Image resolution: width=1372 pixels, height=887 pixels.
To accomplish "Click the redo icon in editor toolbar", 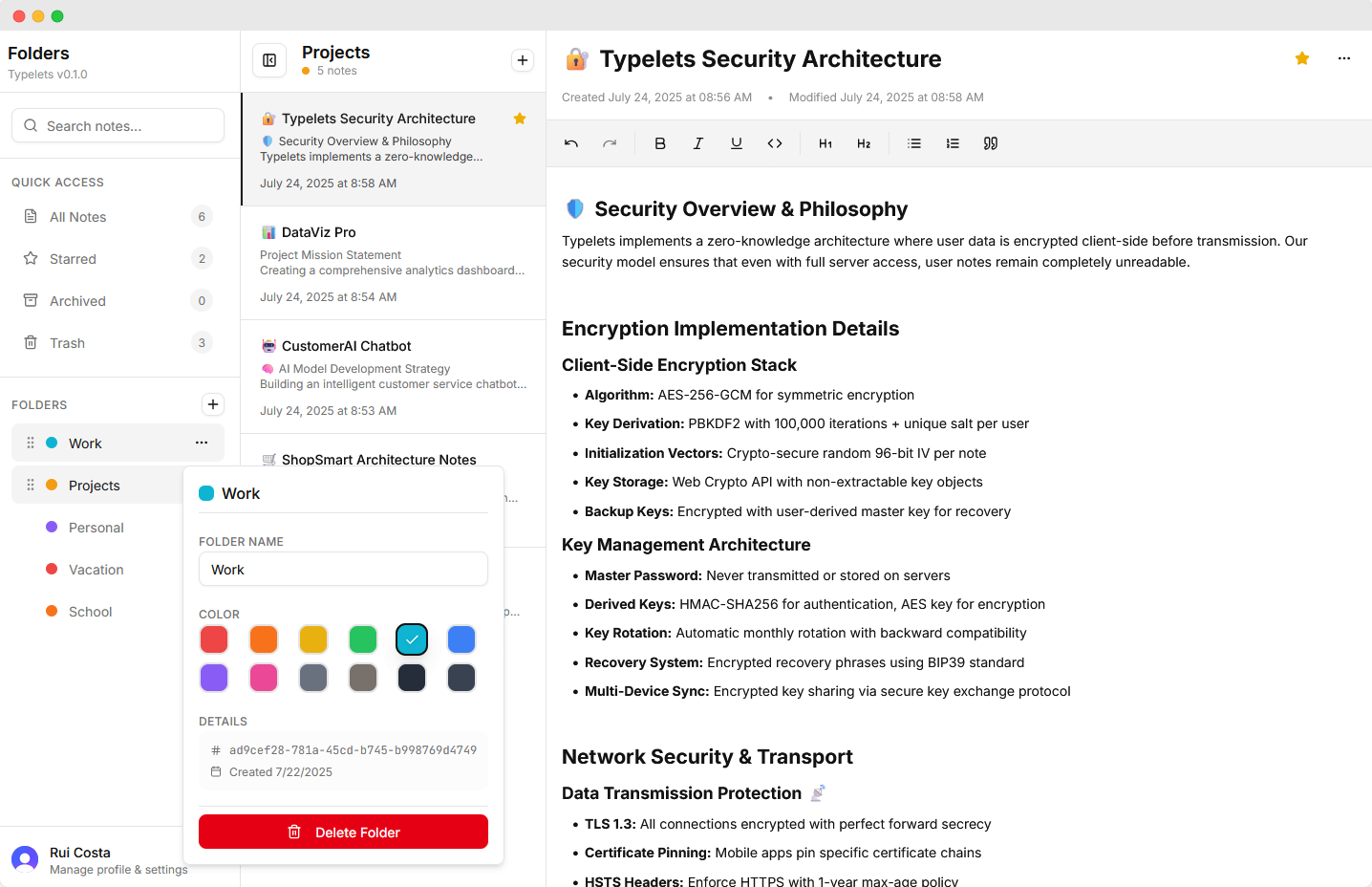I will [x=610, y=143].
